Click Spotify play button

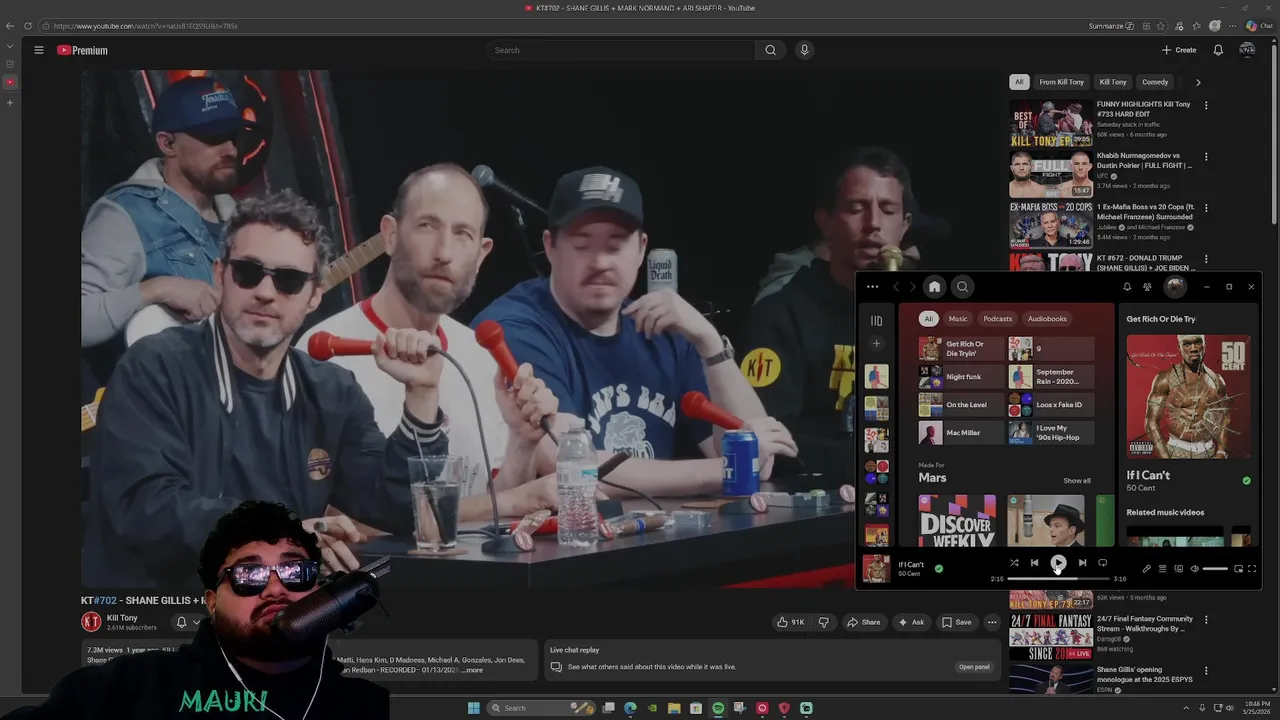[1058, 563]
